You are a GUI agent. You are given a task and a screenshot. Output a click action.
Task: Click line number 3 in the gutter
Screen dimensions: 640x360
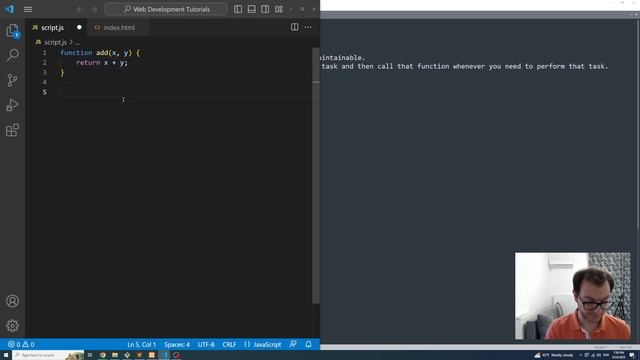click(44, 72)
